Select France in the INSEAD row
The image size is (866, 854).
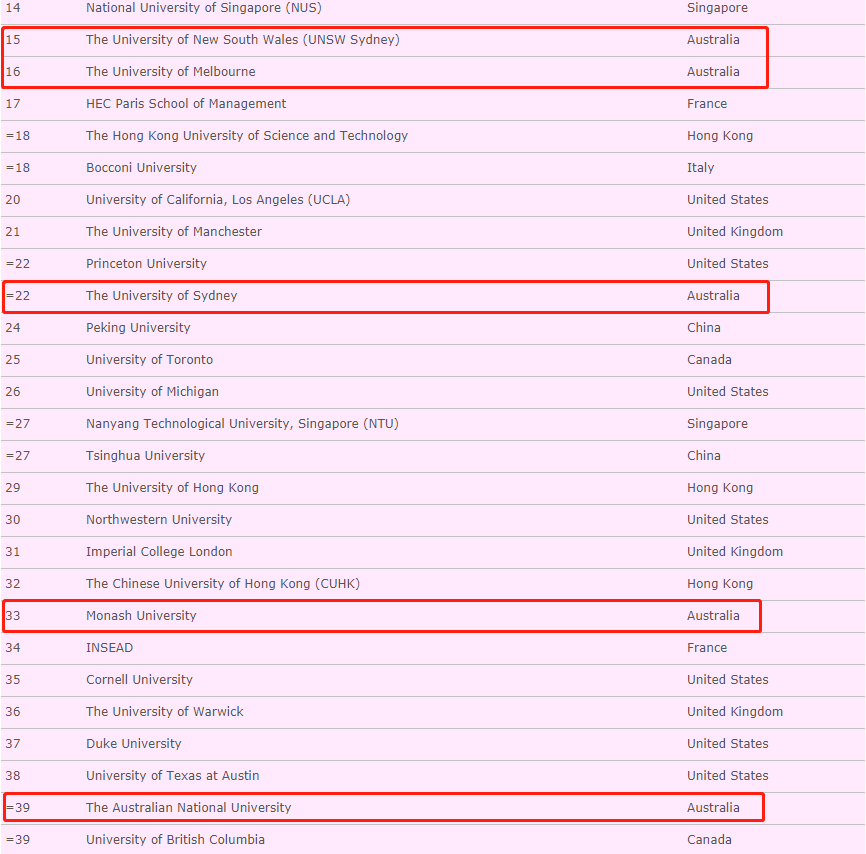tap(707, 648)
